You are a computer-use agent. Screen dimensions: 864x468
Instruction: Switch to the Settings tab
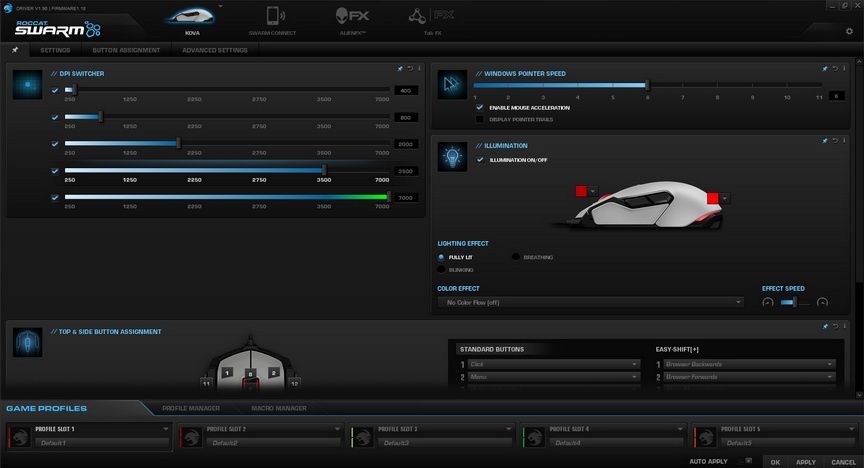55,50
